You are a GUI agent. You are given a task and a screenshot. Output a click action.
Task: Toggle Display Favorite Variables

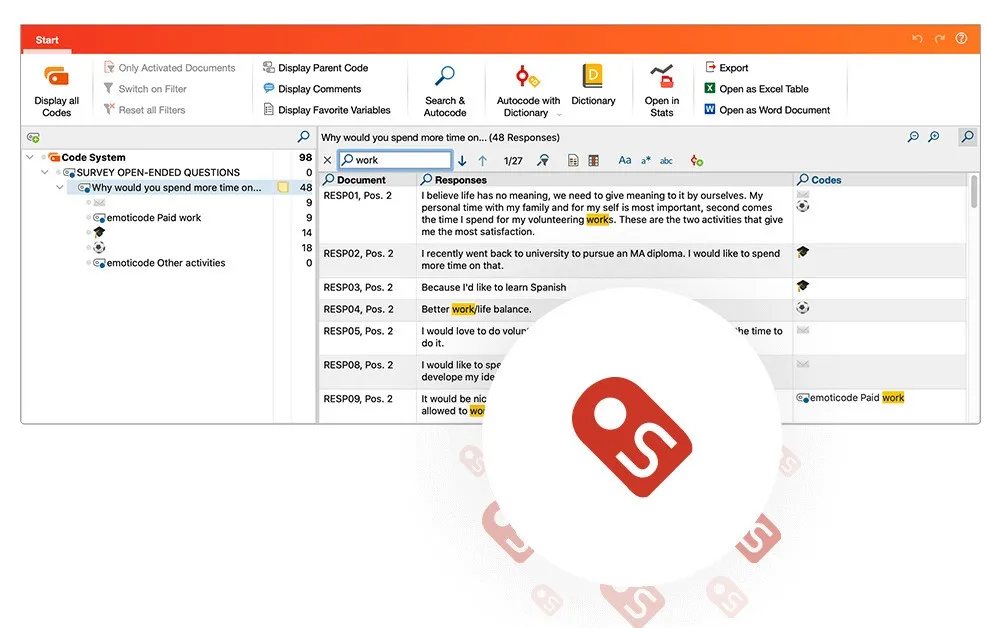coord(327,109)
